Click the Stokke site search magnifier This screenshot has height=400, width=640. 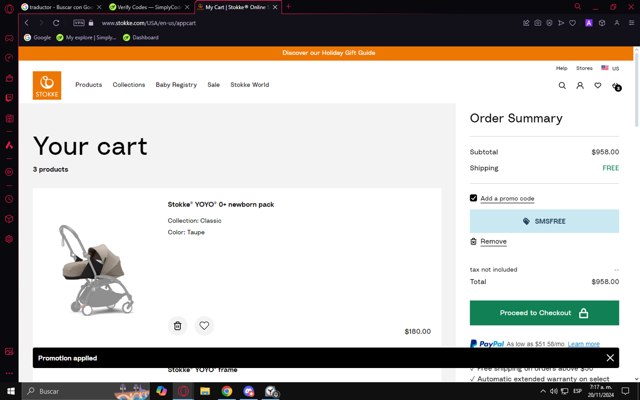tap(562, 85)
